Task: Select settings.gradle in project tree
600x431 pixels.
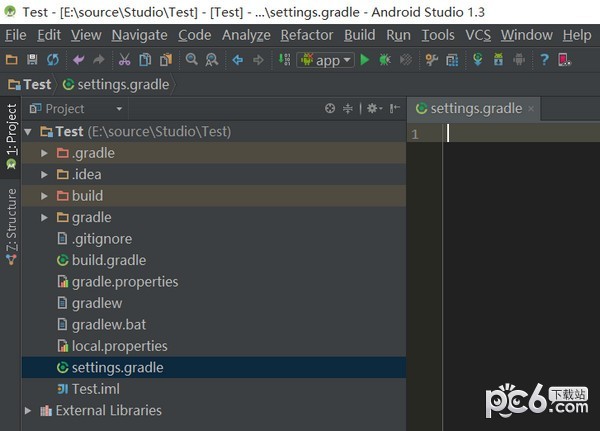Action: (214, 367)
